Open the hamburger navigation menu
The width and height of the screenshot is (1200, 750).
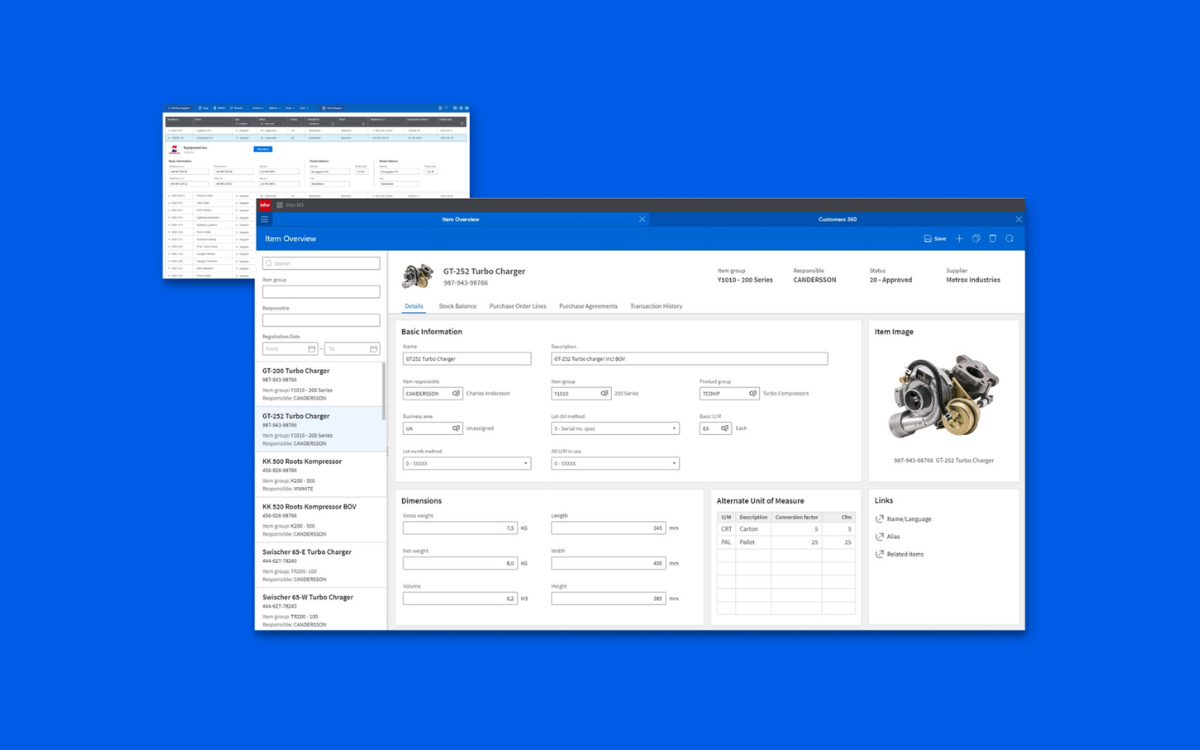click(x=264, y=219)
